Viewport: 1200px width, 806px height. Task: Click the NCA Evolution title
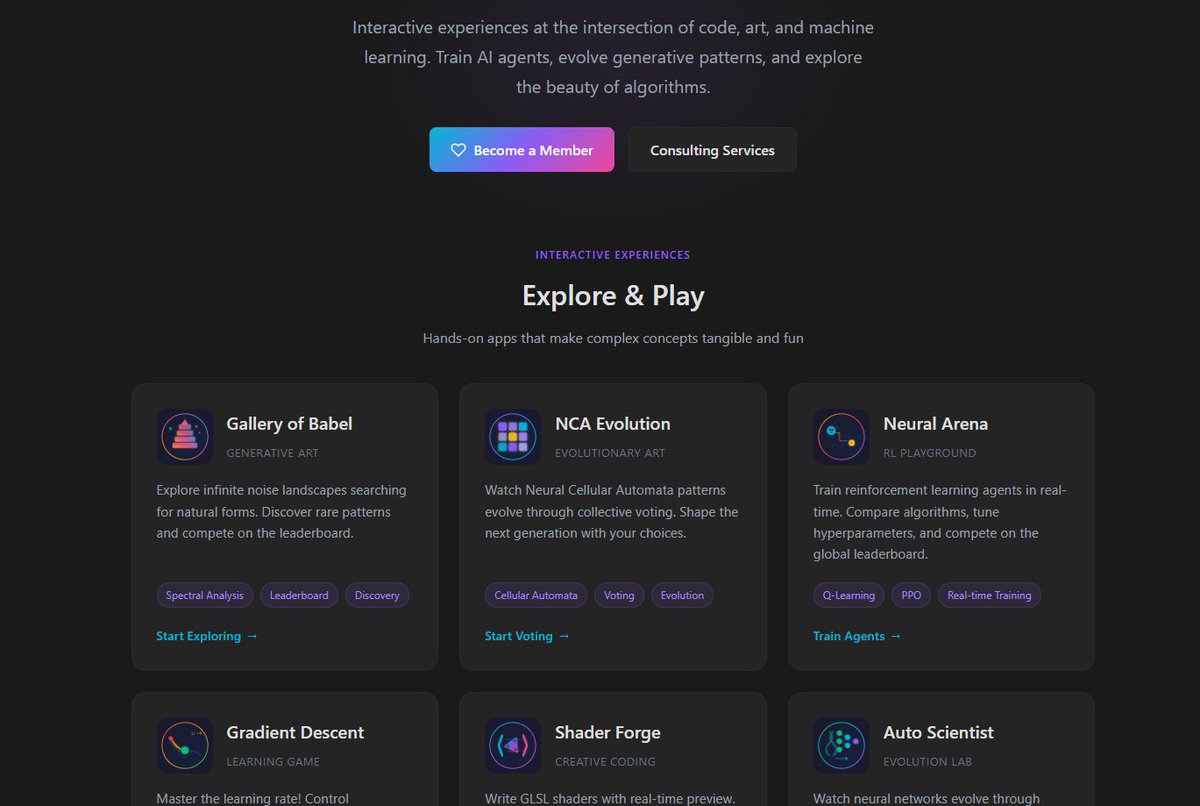point(613,424)
